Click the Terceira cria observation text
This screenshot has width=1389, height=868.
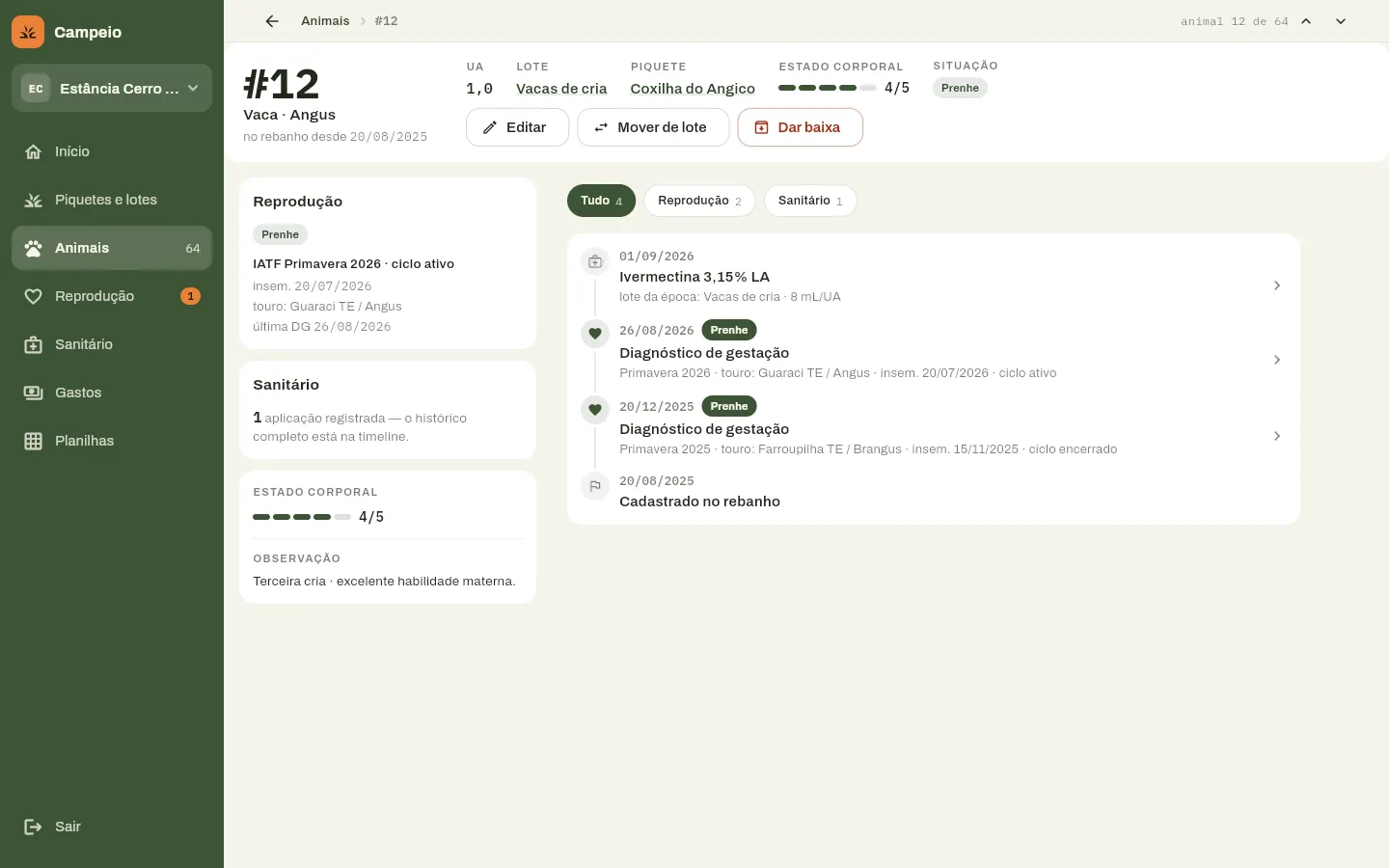pos(384,582)
